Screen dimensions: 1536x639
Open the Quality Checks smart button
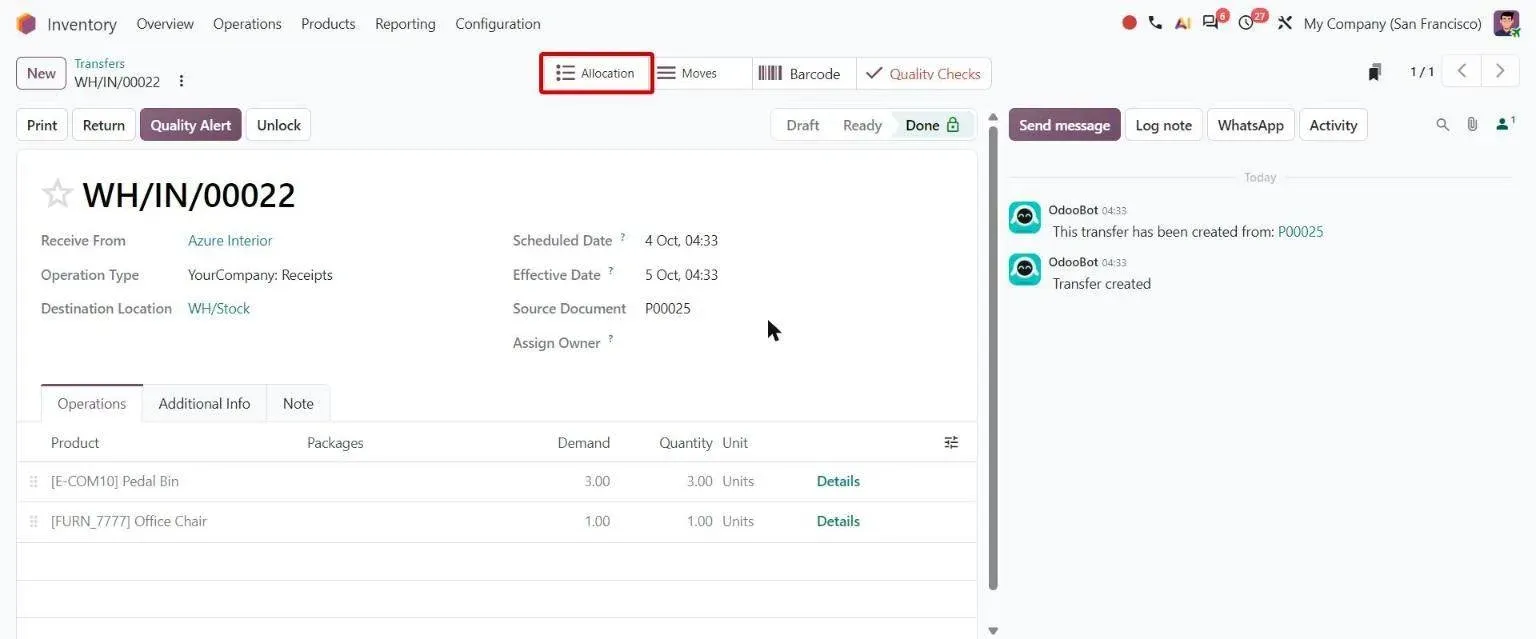click(923, 73)
